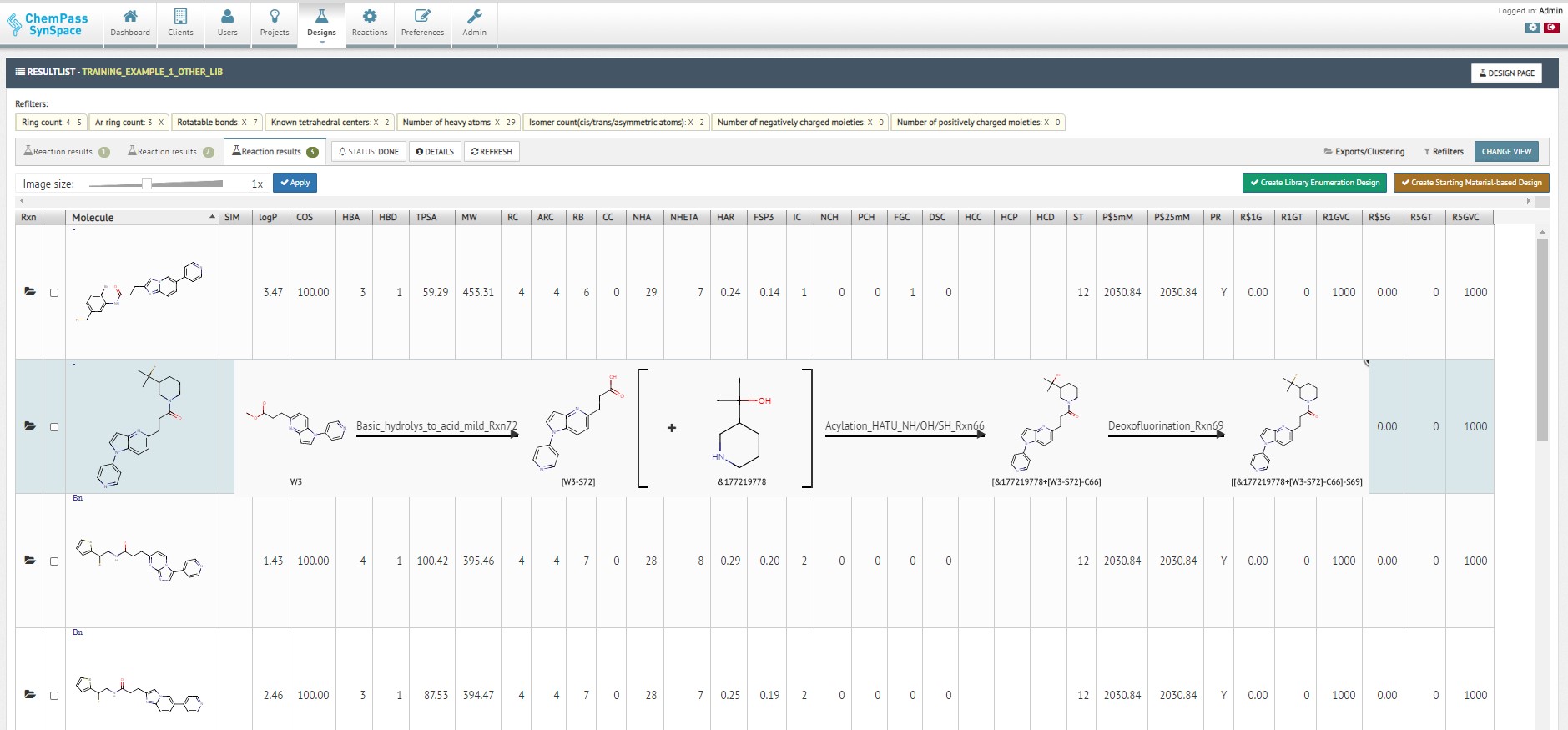Tick the checkbox for logP 1.43 molecule
The image size is (1568, 730).
(54, 561)
